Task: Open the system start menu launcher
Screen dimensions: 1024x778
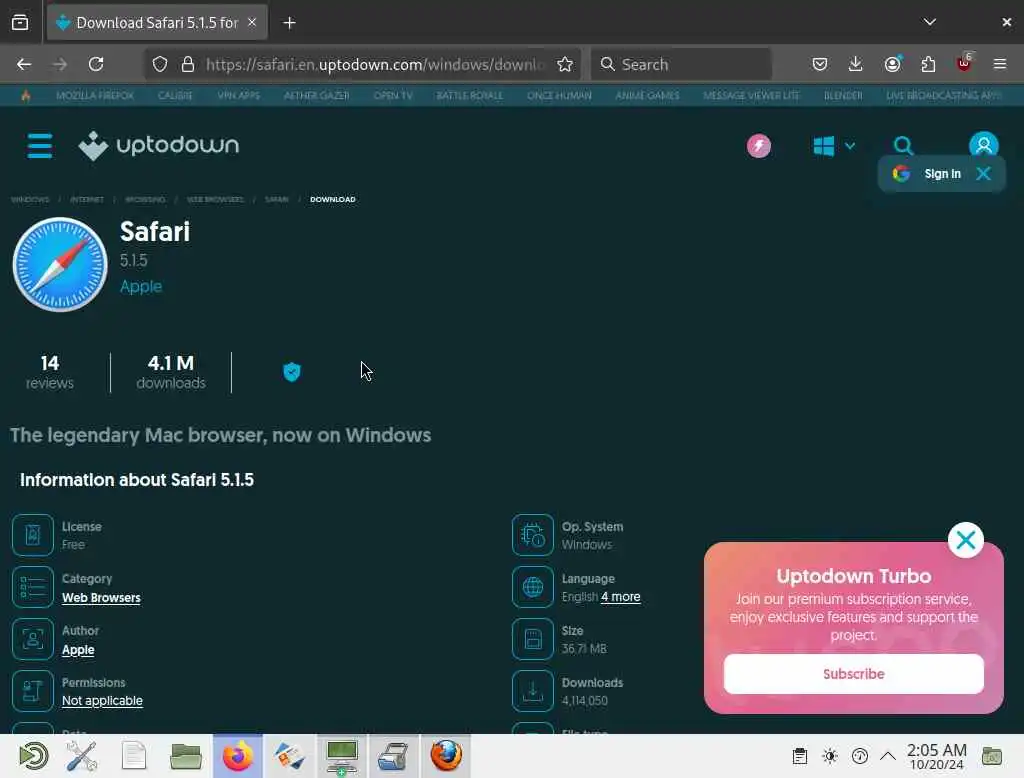Action: point(33,756)
